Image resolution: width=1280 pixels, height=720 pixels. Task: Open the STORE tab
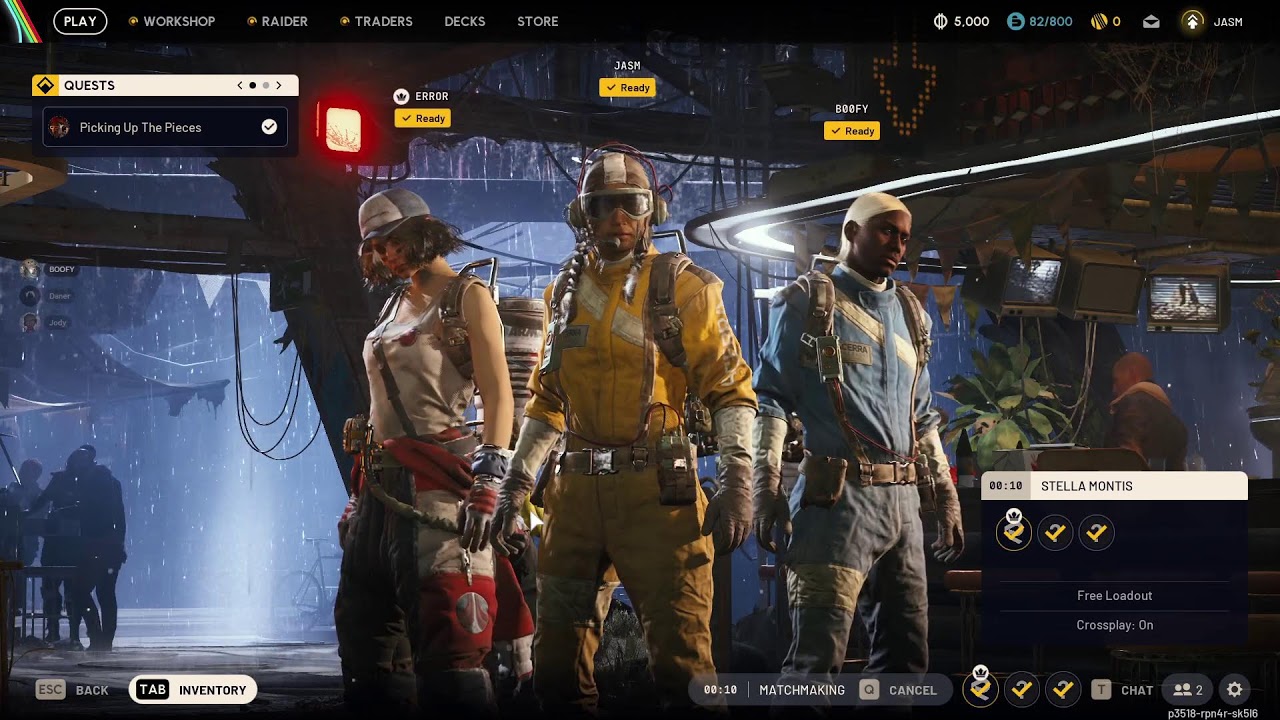(x=538, y=21)
